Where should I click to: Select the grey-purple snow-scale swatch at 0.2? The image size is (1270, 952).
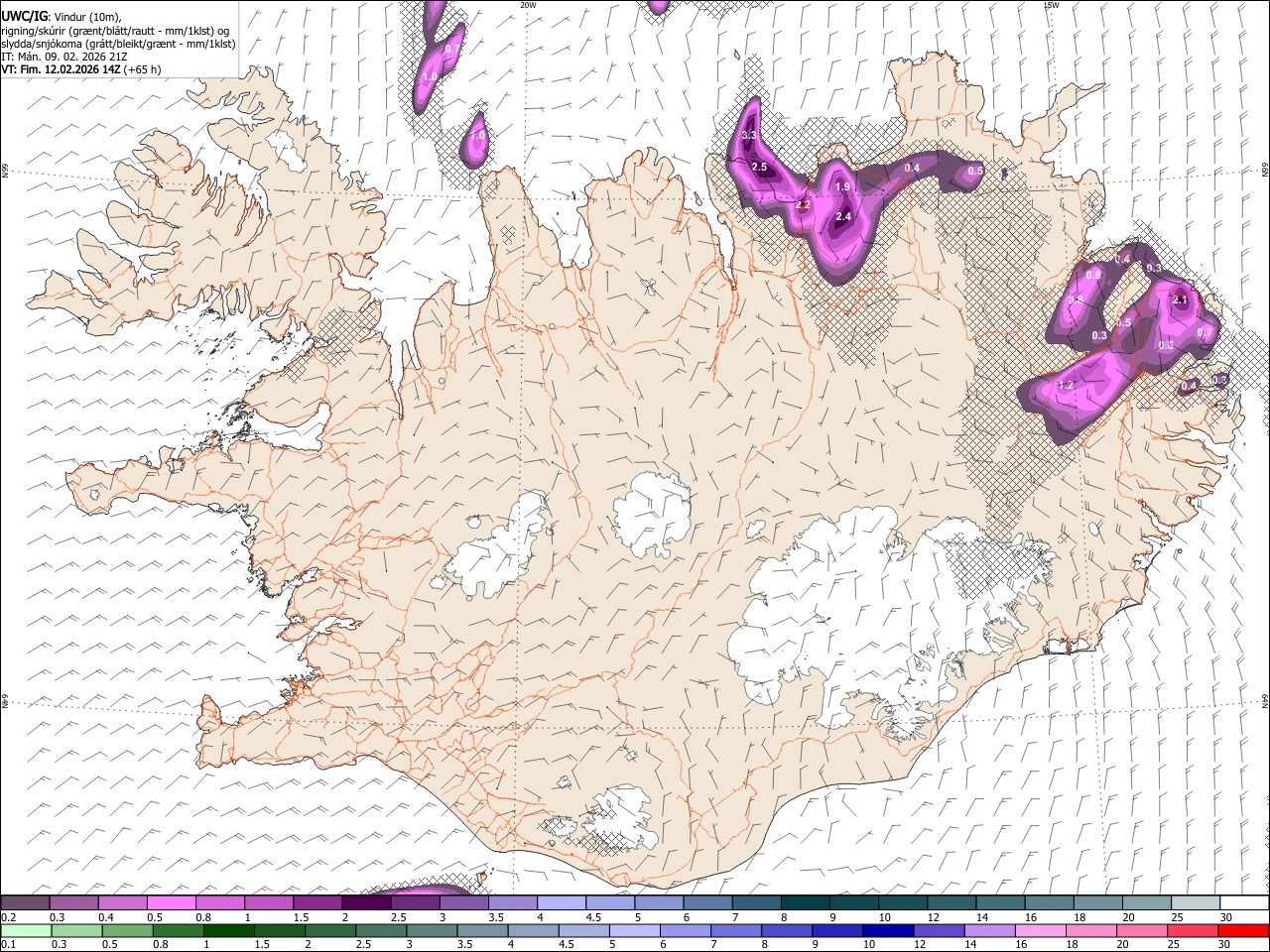pos(25,903)
